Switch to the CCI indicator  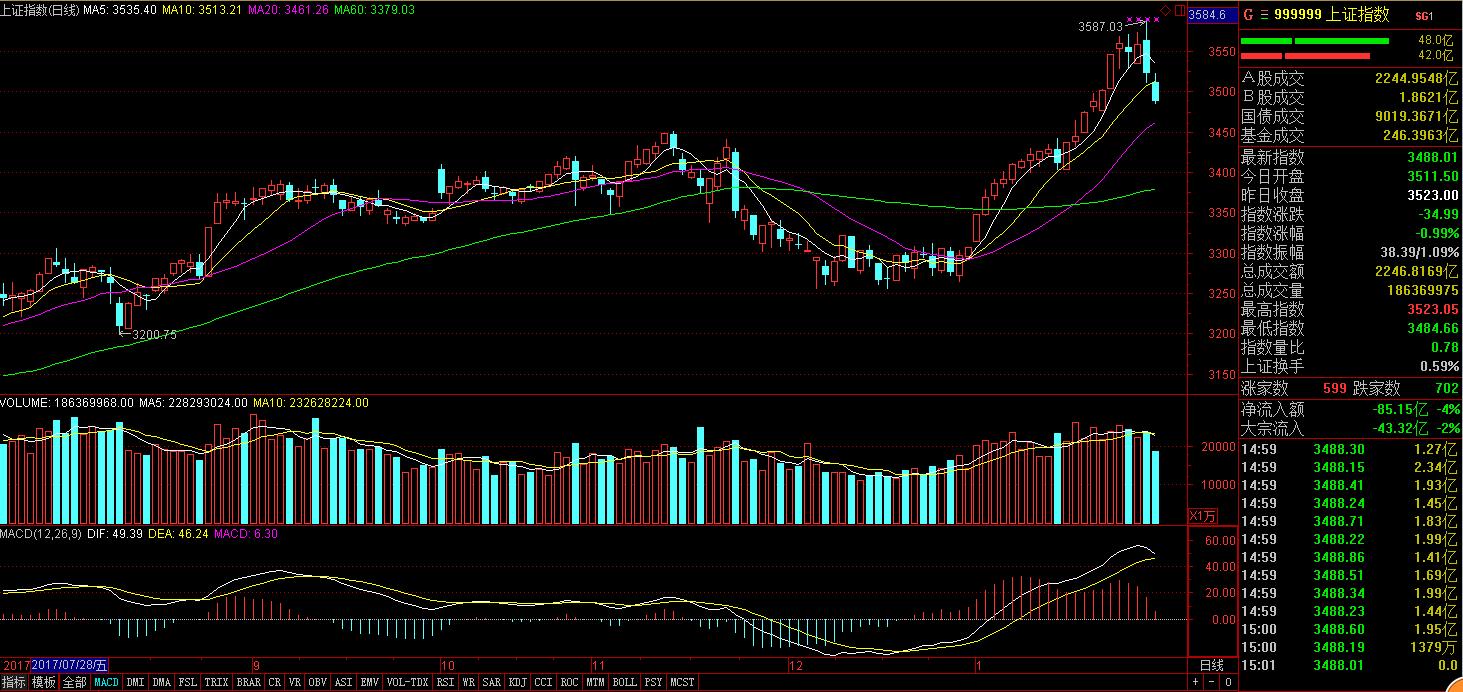(x=543, y=682)
